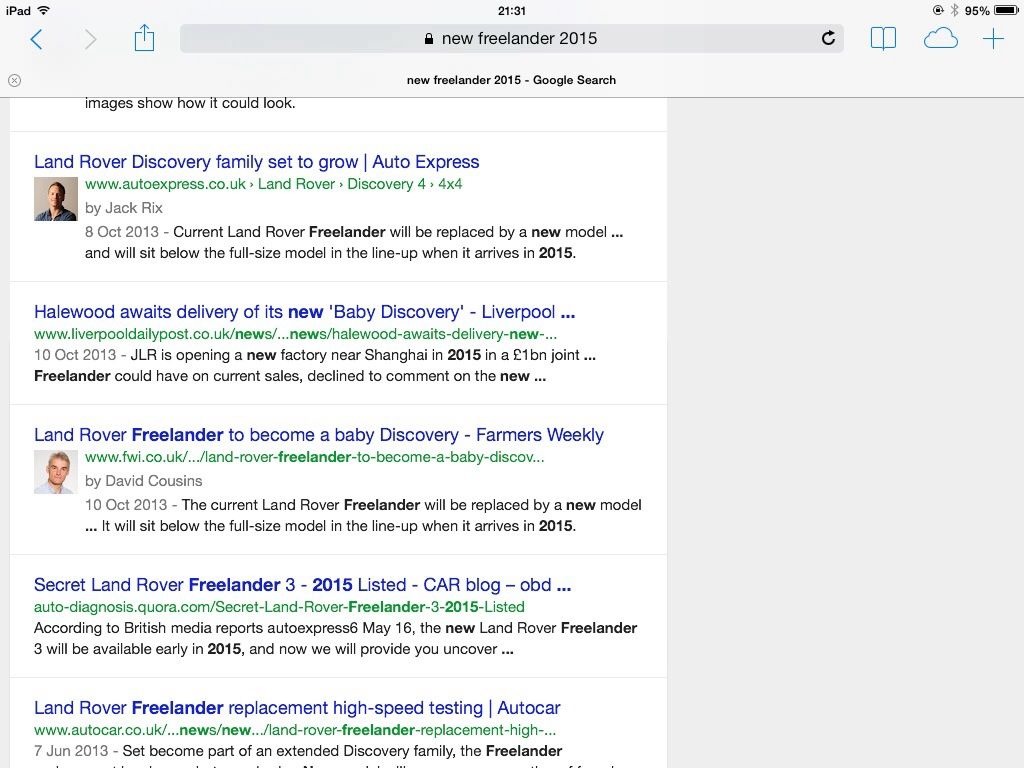Reload the page with the refresh icon

[x=828, y=38]
